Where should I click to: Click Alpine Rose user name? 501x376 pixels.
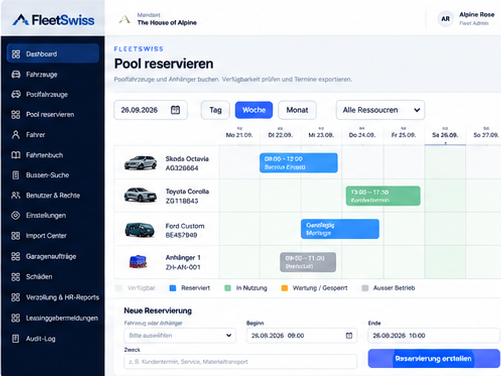(477, 15)
